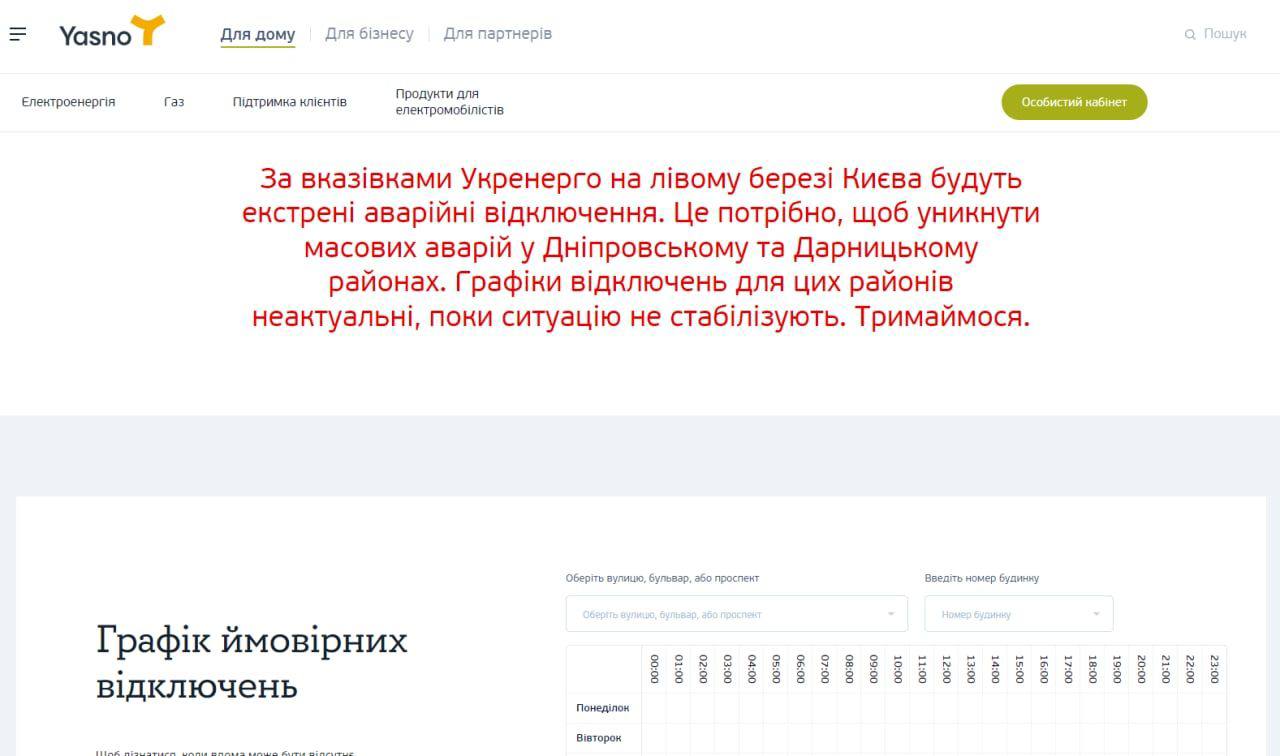Open Продукти для електромобілістів

pyautogui.click(x=448, y=101)
